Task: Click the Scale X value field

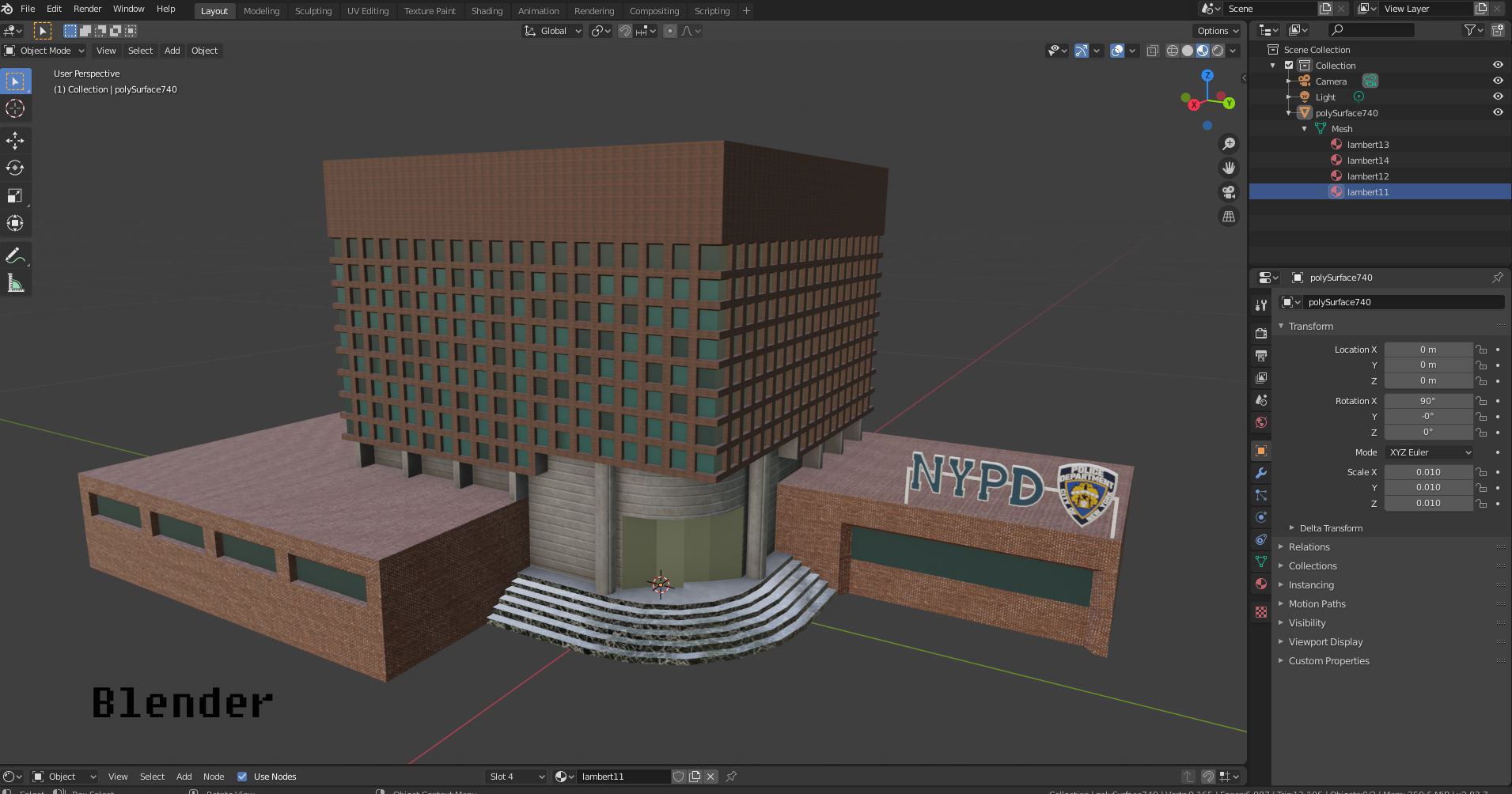Action: (1428, 472)
